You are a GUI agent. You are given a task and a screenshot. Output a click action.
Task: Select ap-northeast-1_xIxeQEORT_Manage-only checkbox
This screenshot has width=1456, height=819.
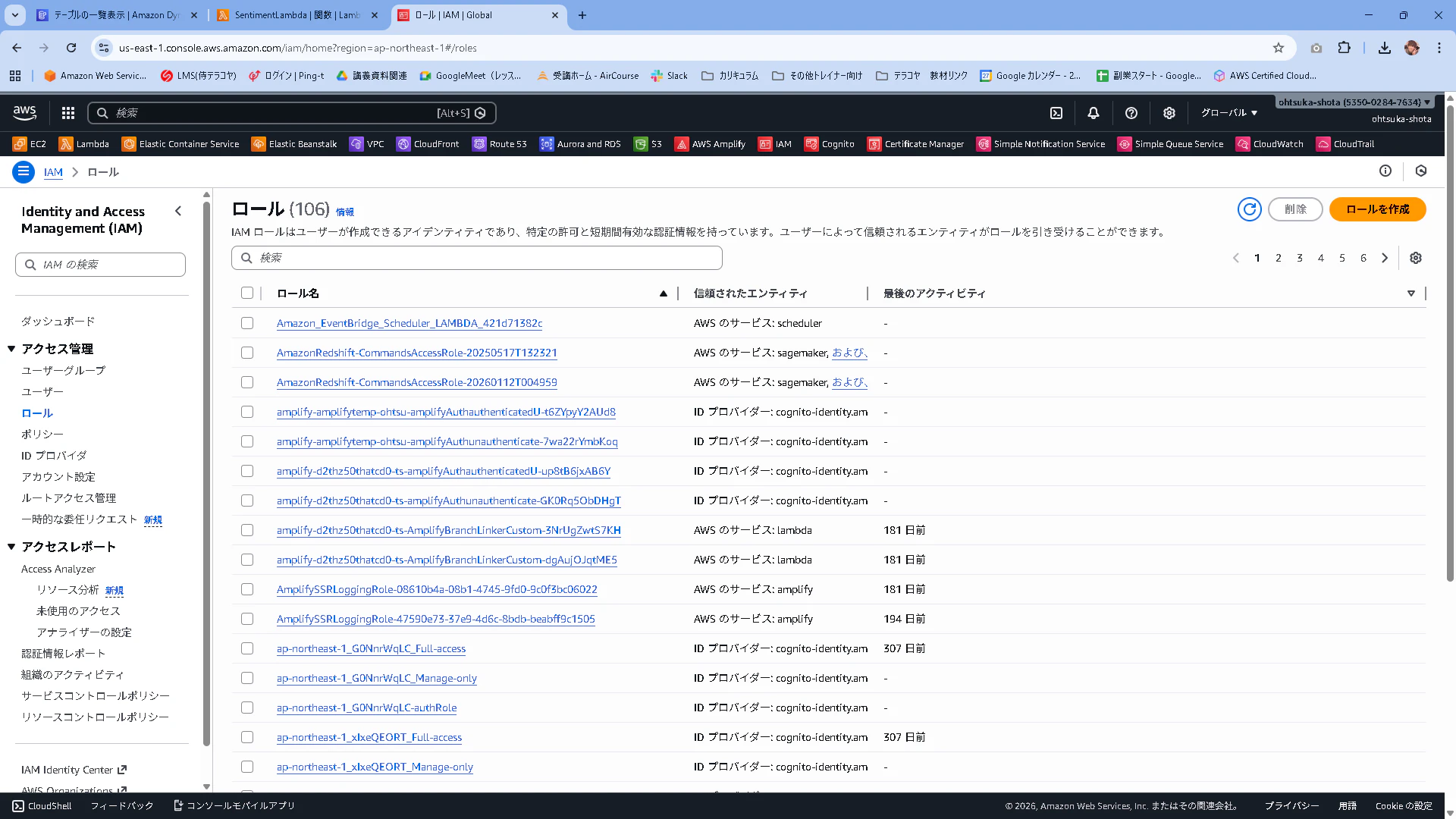[x=247, y=767]
